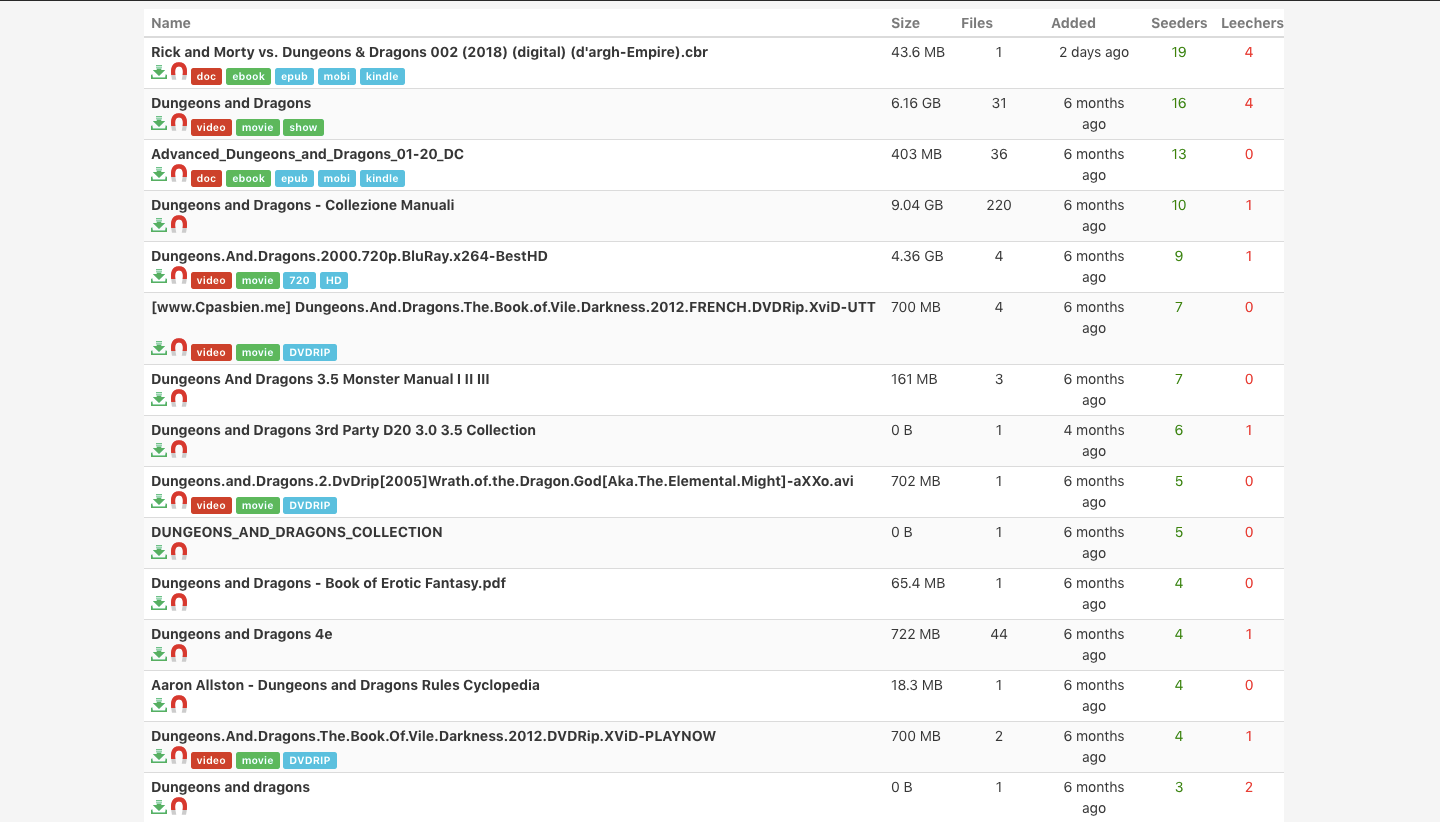Screen dimensions: 1440x822
Task: Open the magnet link for PLAYNOW Vile Darkness release
Action: click(x=178, y=756)
